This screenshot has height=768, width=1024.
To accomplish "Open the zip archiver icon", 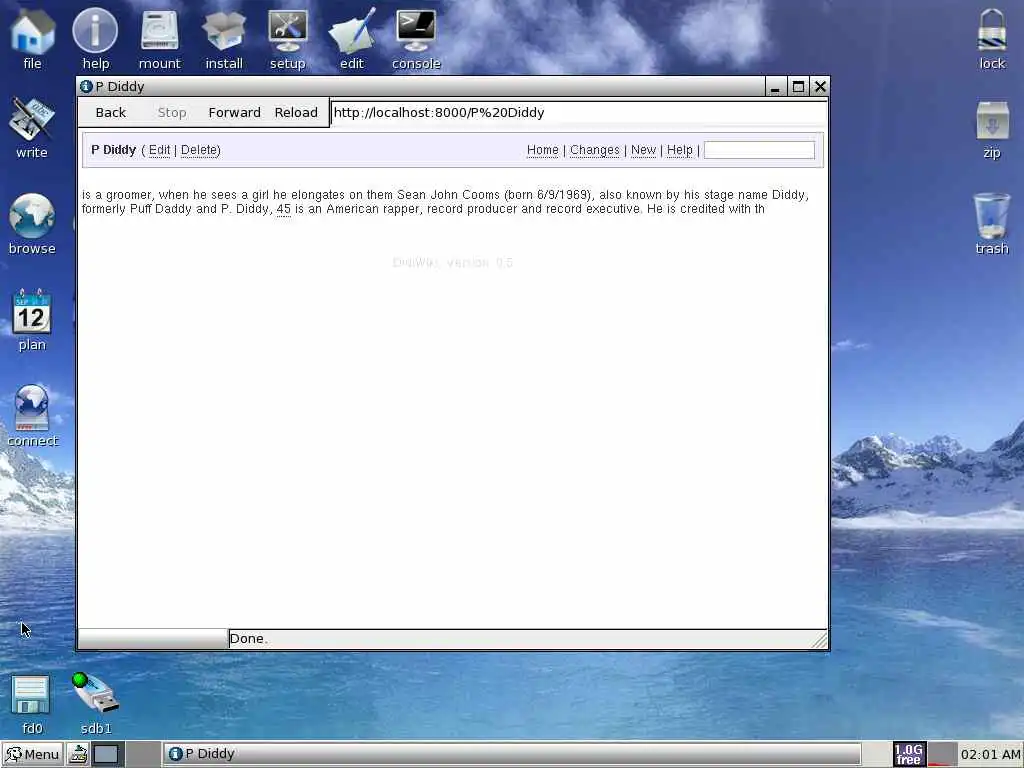I will (x=992, y=129).
